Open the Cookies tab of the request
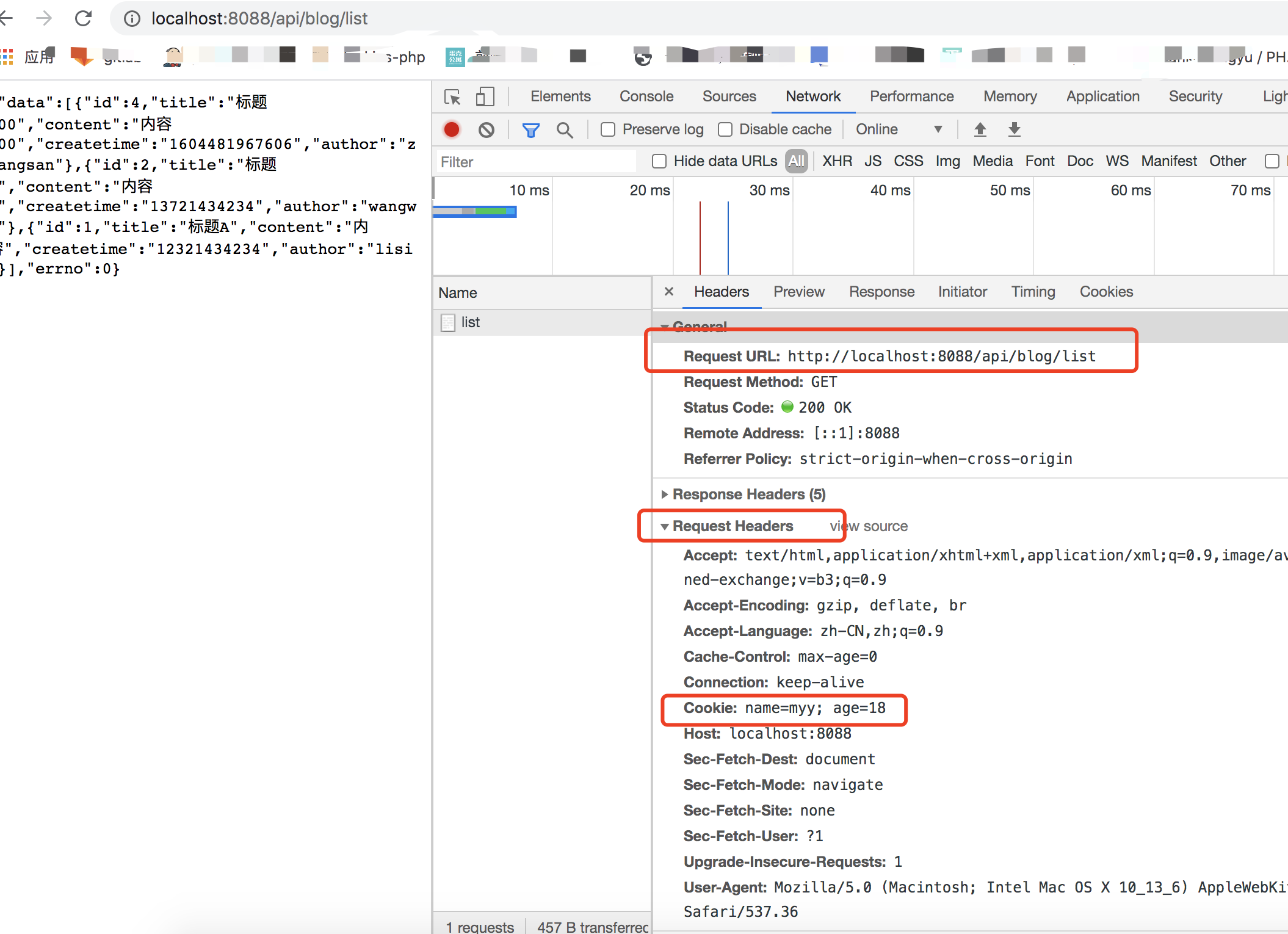This screenshot has width=1288, height=934. click(1105, 292)
